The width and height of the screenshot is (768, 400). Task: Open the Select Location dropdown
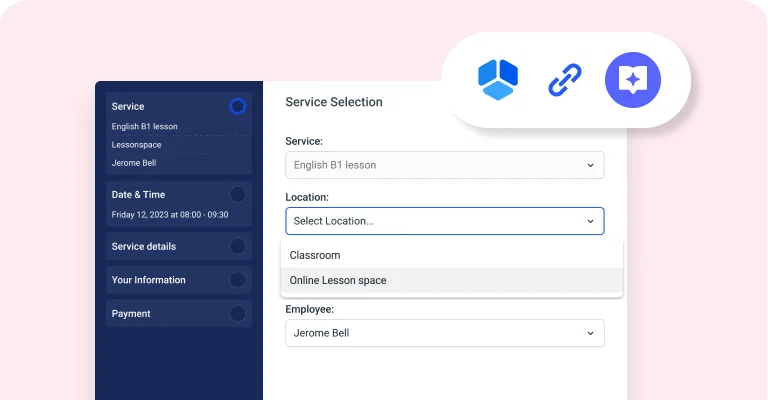[x=445, y=221]
